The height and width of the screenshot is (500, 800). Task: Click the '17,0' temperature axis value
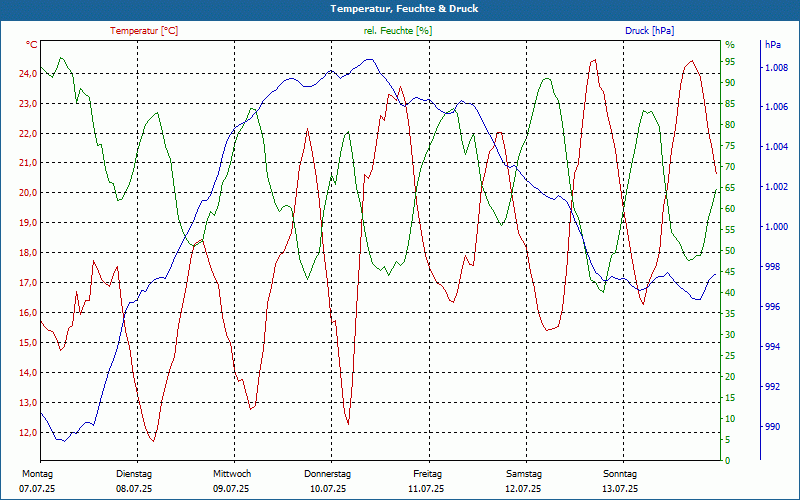coord(28,283)
